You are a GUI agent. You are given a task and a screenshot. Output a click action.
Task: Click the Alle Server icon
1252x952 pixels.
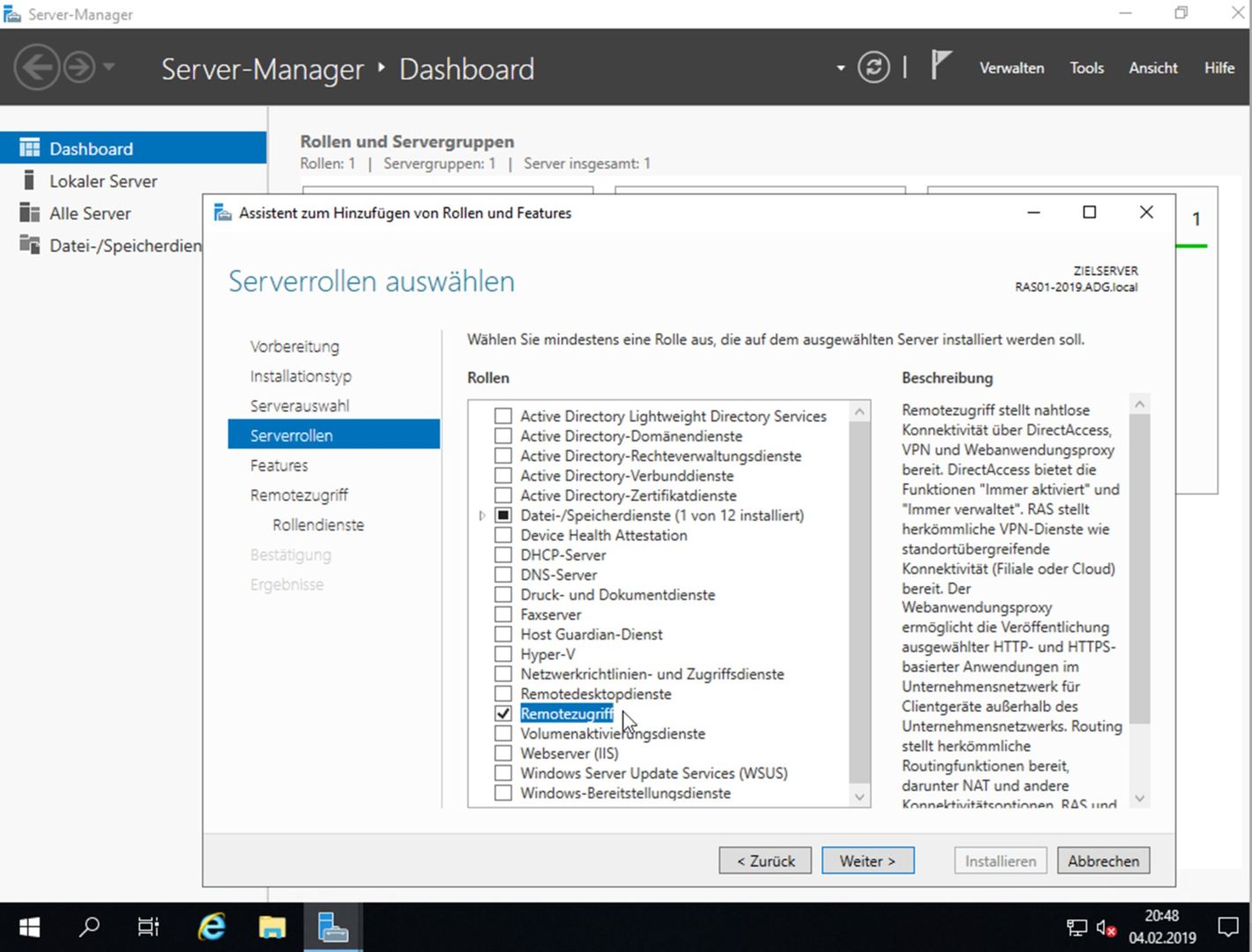coord(30,212)
